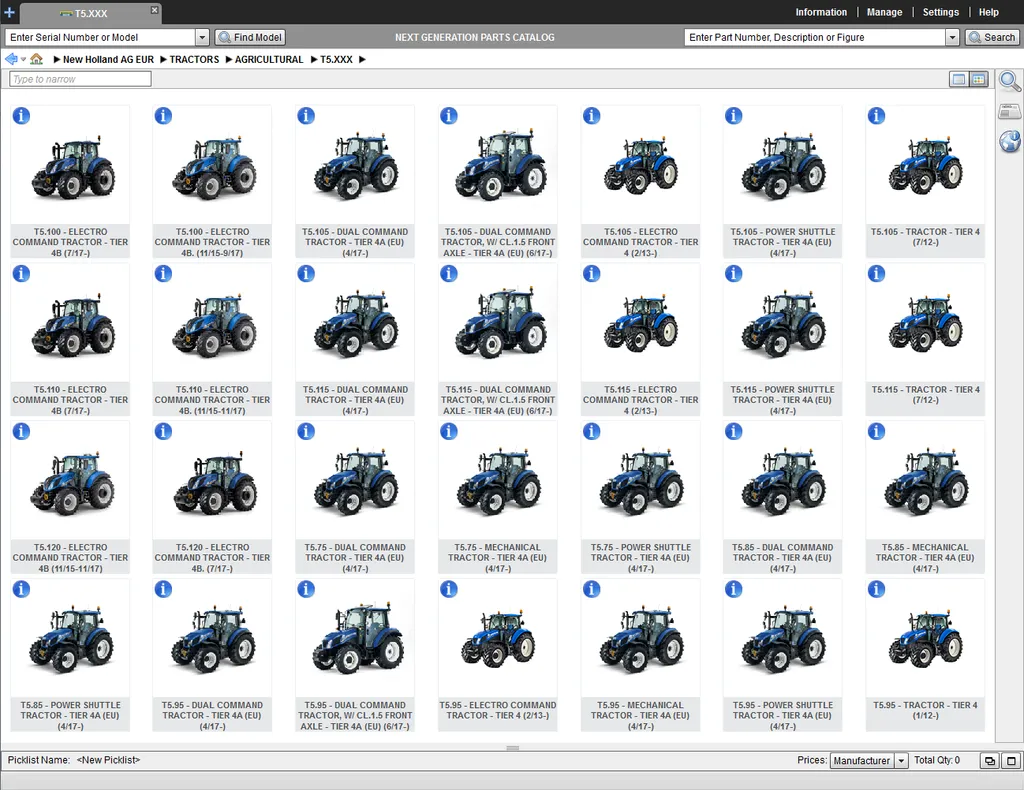Expand breadcrumb arrow after T5.XXX

coord(362,59)
